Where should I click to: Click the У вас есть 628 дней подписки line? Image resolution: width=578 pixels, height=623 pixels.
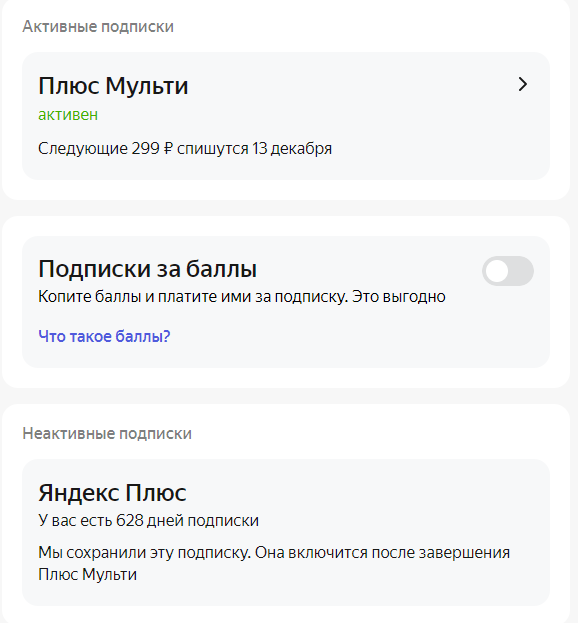pyautogui.click(x=148, y=520)
